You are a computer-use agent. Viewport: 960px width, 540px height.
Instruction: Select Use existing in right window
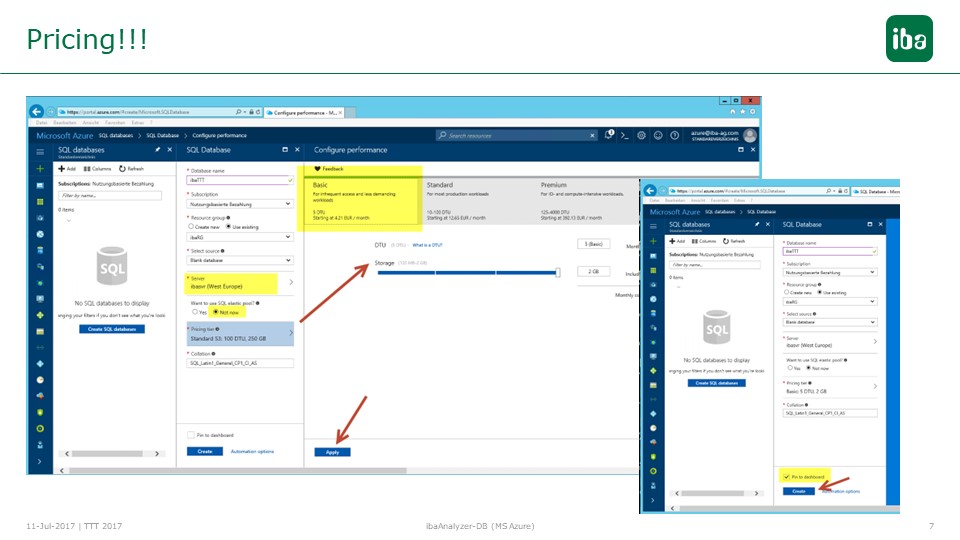(819, 293)
